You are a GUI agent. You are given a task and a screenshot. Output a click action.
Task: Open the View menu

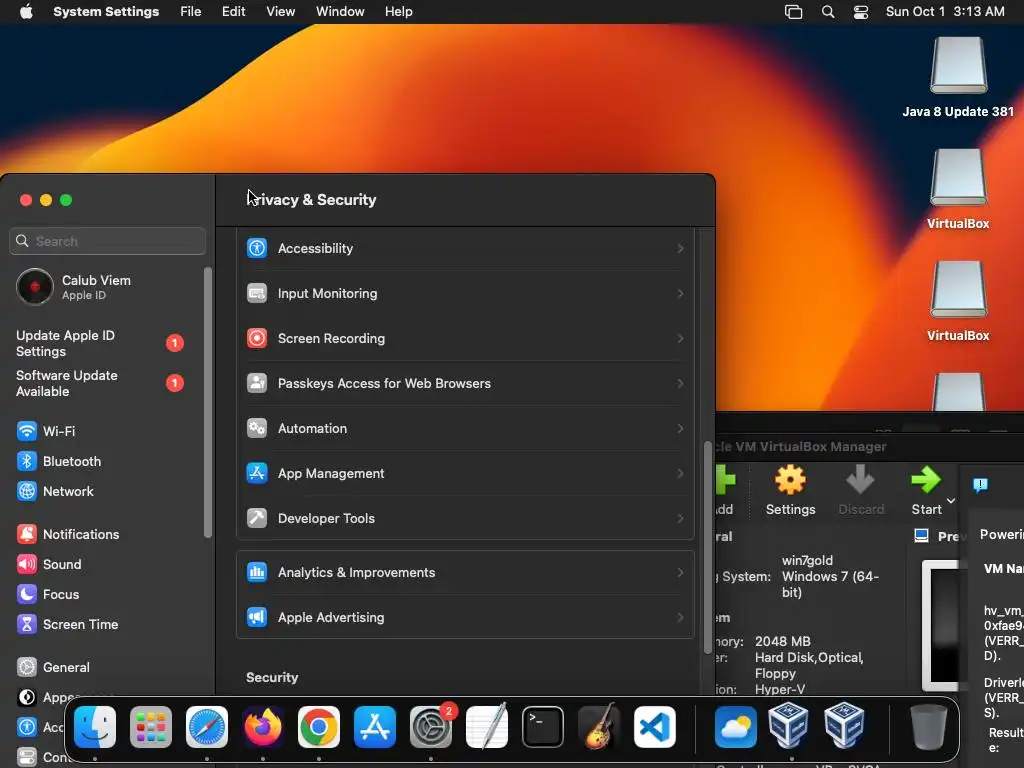tap(280, 12)
